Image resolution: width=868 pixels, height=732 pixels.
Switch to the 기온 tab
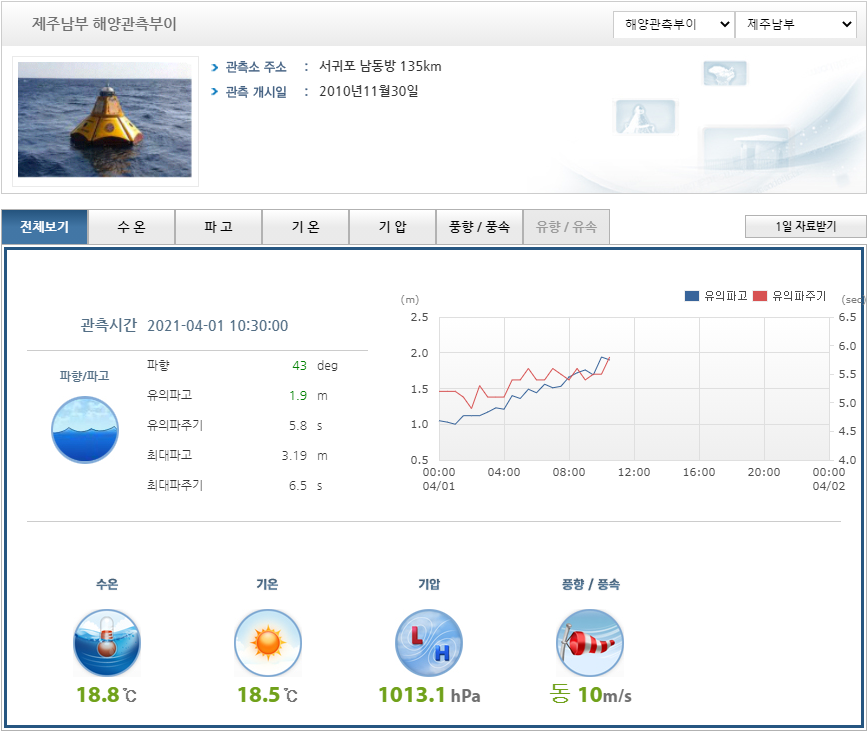pos(306,226)
